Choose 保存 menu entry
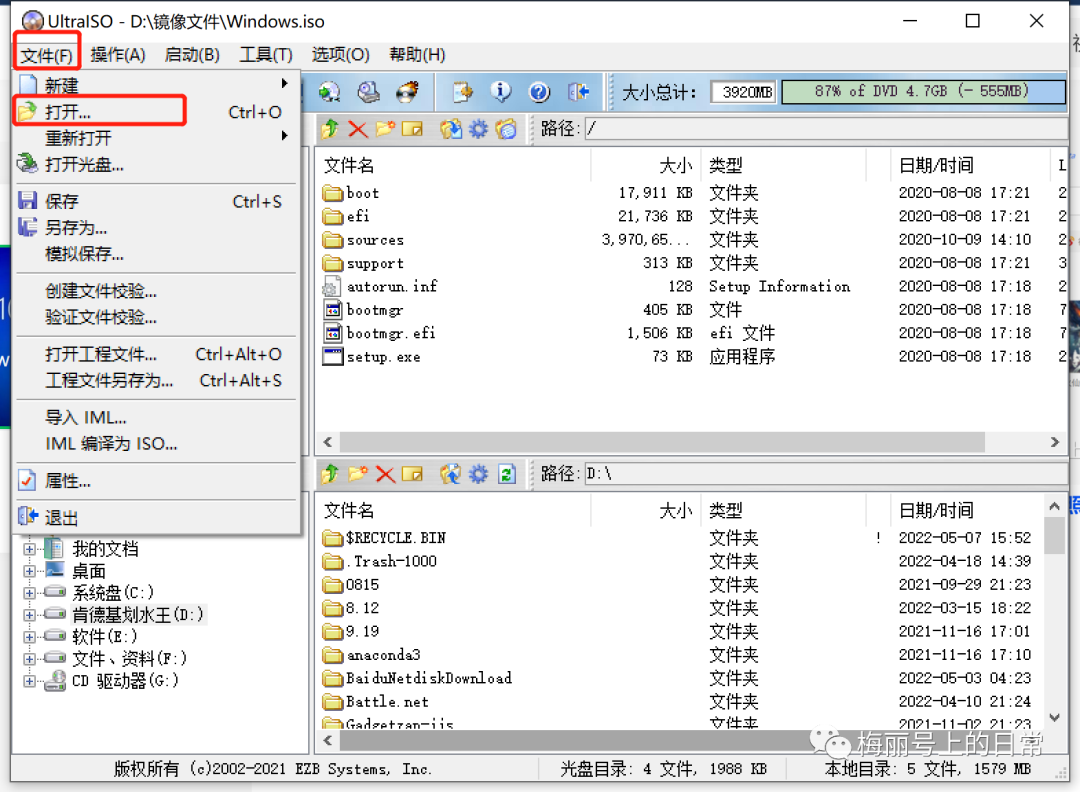1080x792 pixels. (x=156, y=201)
